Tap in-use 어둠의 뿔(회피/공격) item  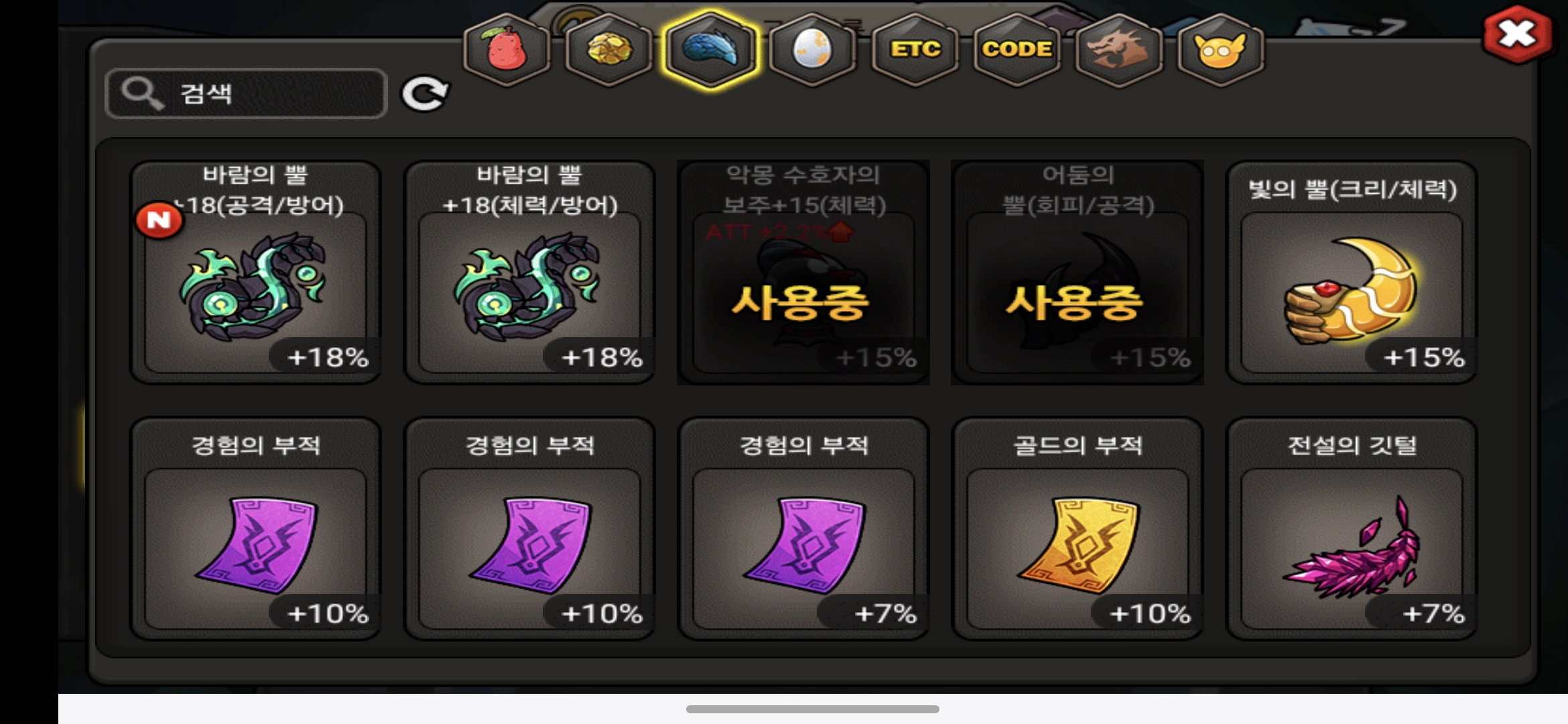(1077, 272)
